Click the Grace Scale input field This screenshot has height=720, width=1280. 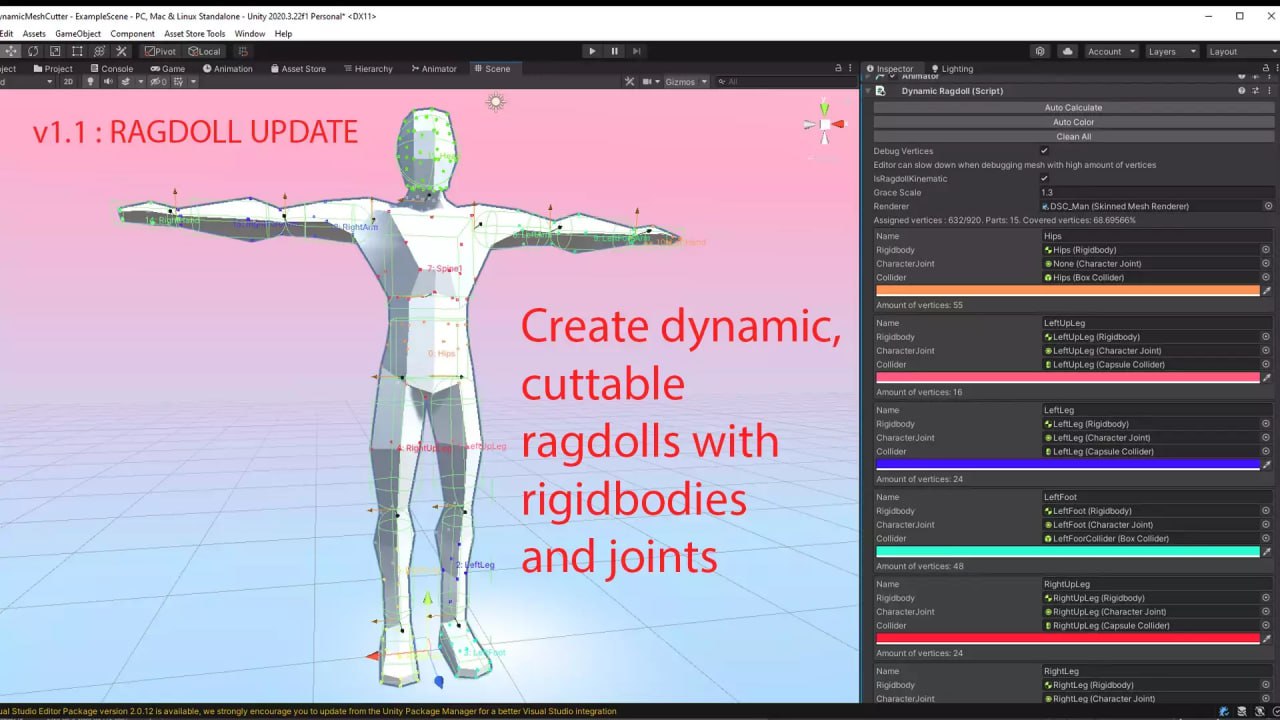pos(1150,192)
